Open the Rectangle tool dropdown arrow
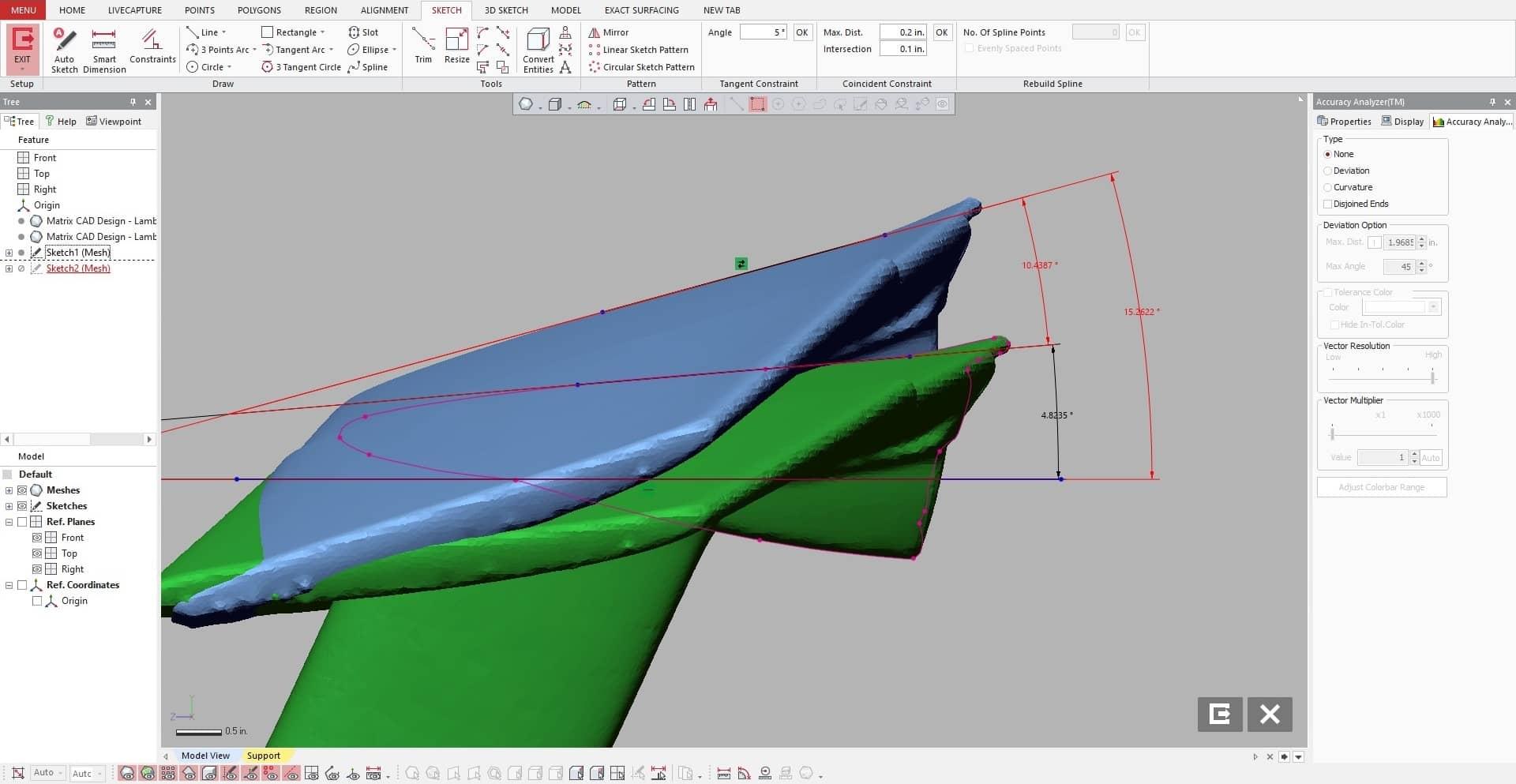Viewport: 1516px width, 784px height. point(323,32)
